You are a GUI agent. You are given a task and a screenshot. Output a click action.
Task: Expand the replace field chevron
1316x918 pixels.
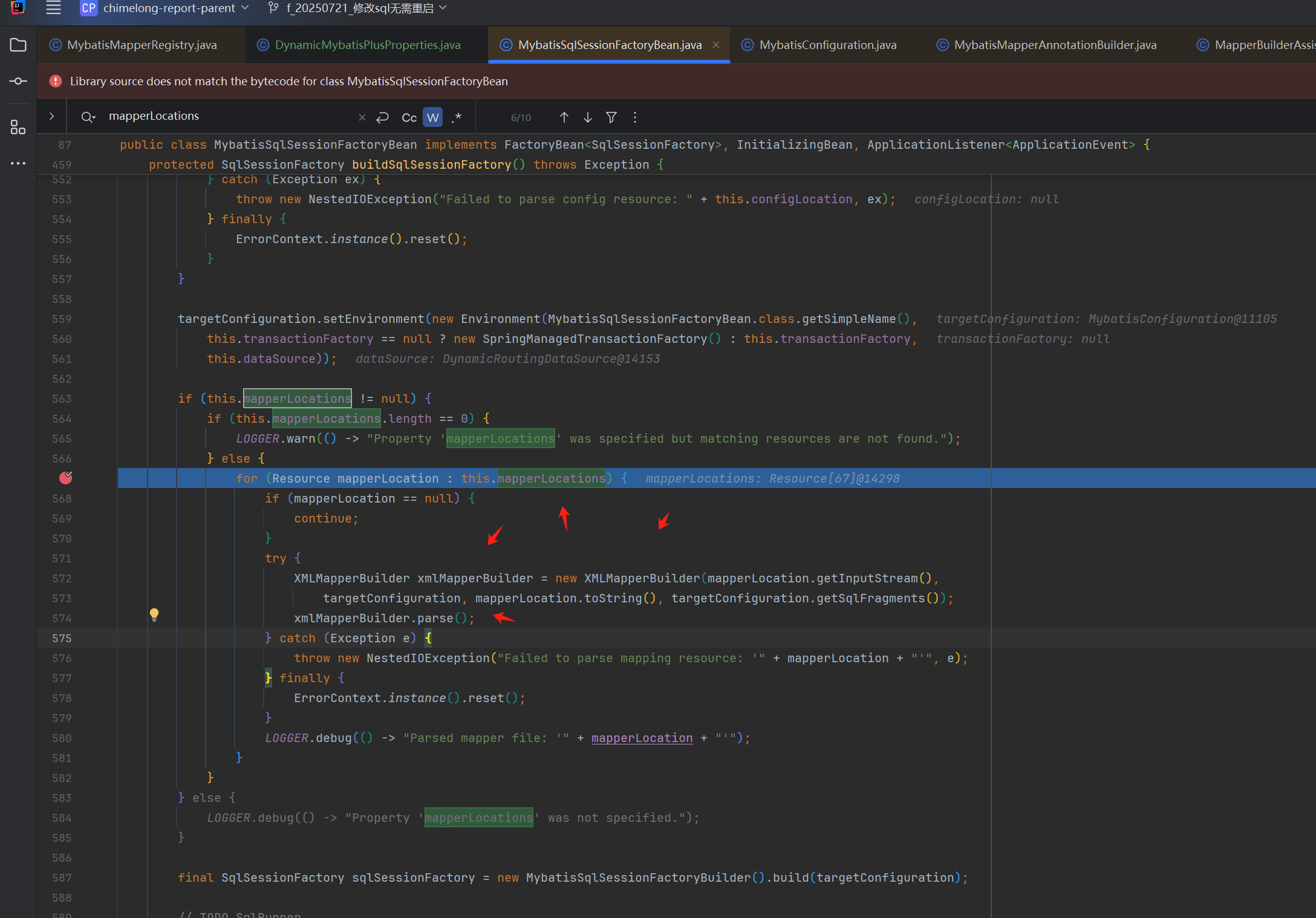tap(52, 116)
